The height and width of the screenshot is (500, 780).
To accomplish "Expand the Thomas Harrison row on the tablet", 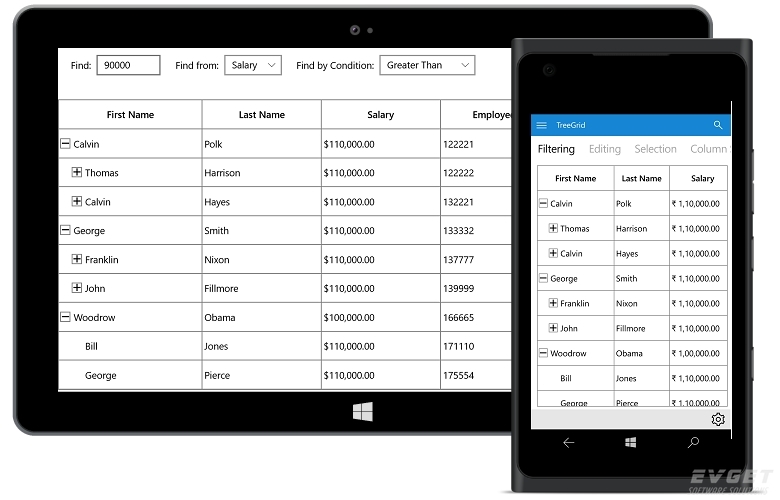I will (77, 173).
